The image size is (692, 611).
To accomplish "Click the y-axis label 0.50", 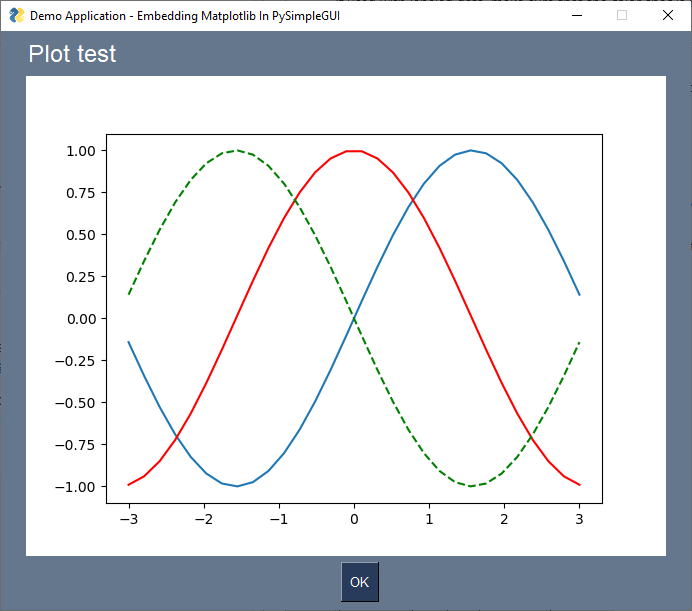I will point(81,235).
